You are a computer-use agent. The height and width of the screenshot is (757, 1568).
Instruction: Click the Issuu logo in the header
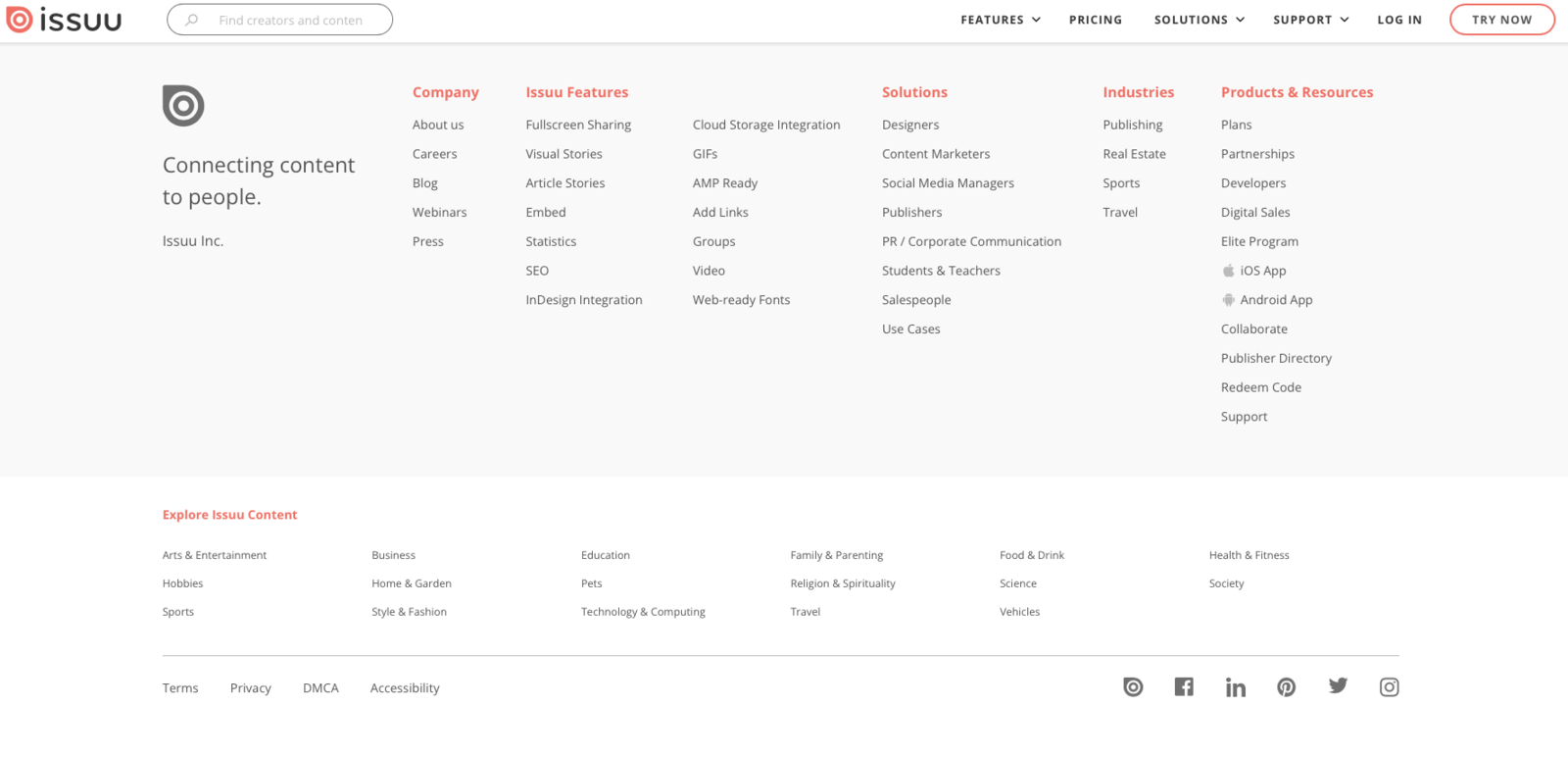point(64,20)
